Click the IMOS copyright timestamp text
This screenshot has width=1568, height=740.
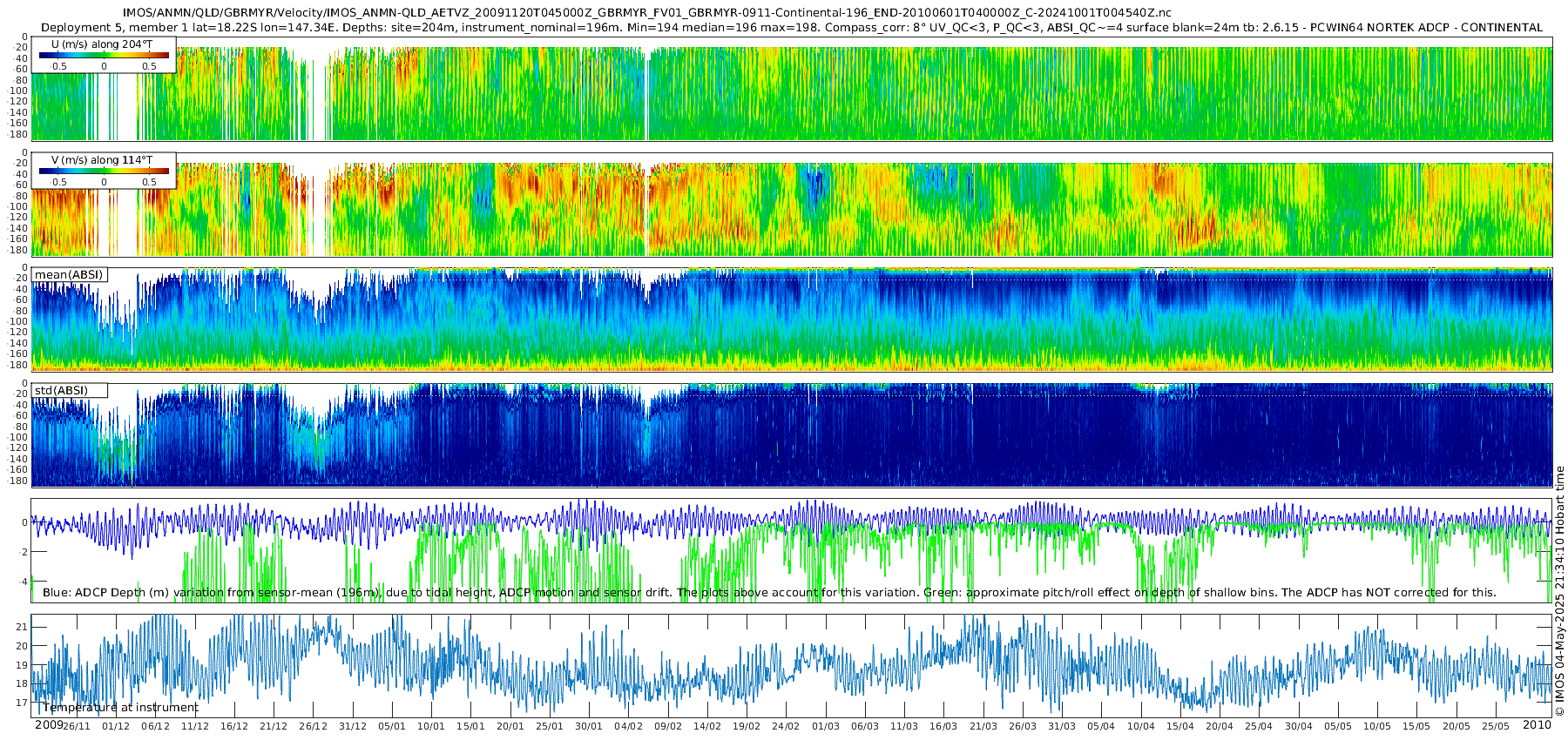pos(1559,591)
